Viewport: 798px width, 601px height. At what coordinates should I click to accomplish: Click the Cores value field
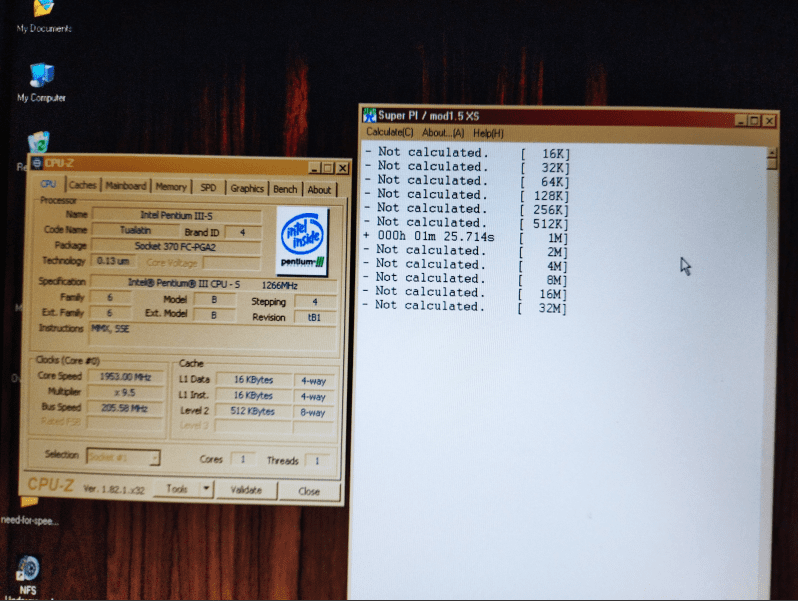(x=243, y=459)
